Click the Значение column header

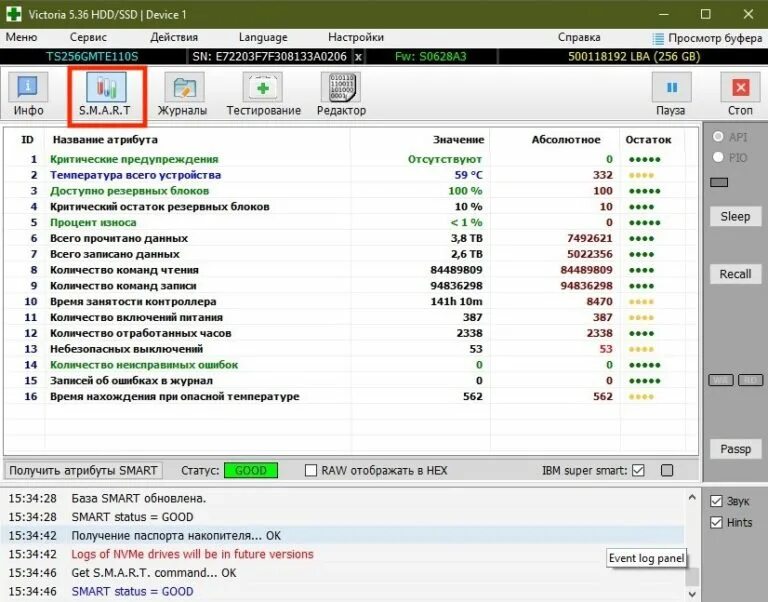pos(458,140)
